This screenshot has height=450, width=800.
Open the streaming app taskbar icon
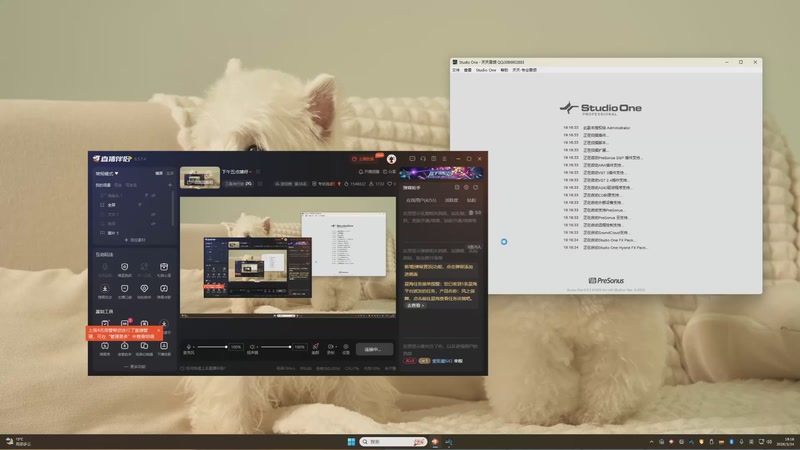(435, 442)
